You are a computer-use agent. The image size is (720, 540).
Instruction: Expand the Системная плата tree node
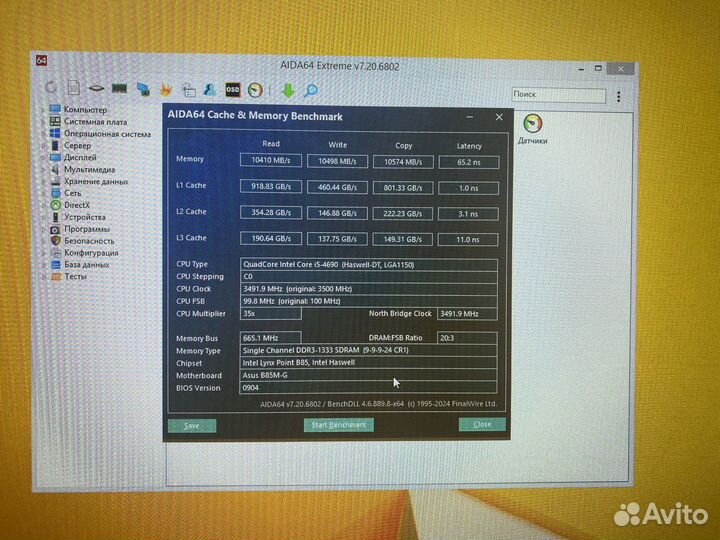[44, 122]
